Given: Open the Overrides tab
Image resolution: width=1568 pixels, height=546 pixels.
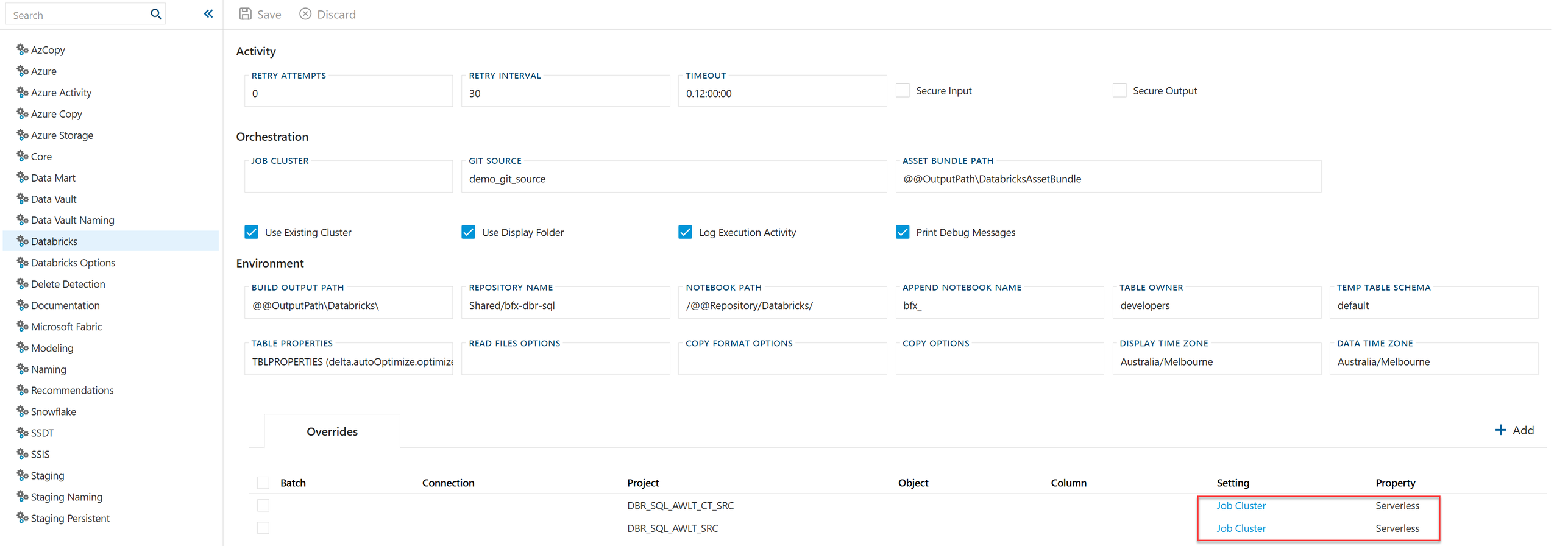Looking at the screenshot, I should click(x=332, y=431).
